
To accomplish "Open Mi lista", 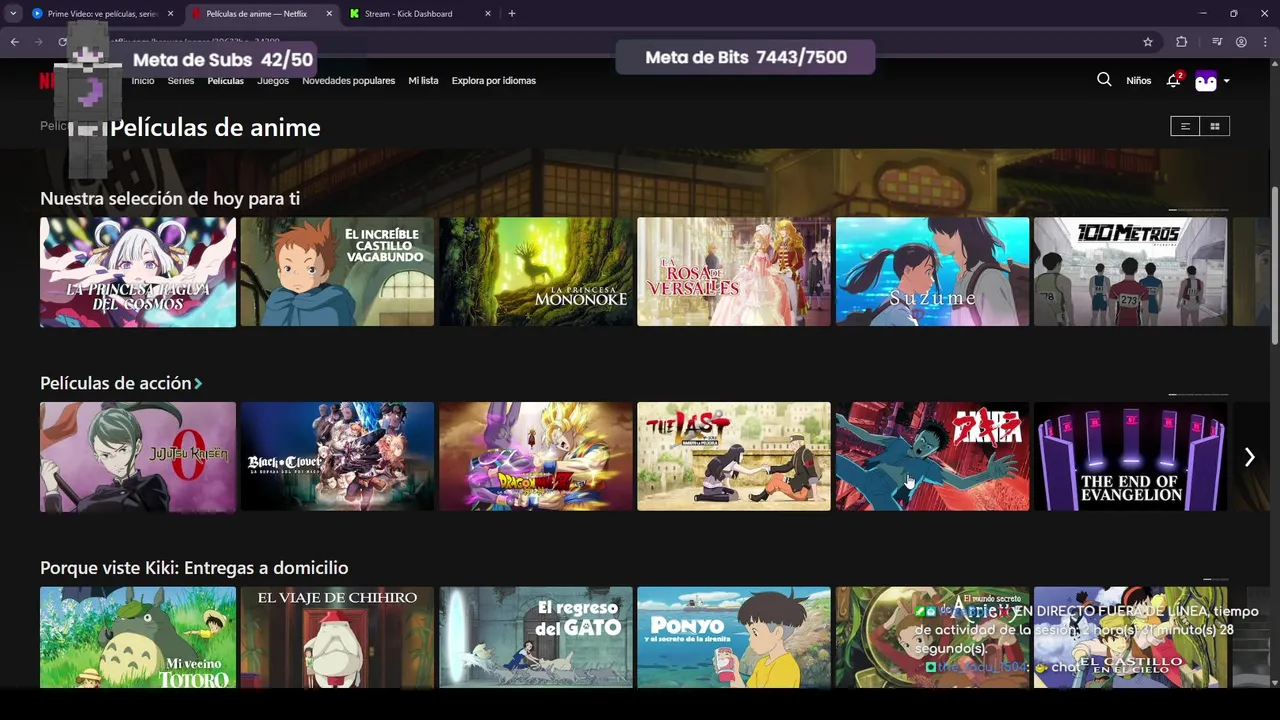I will click(x=423, y=81).
